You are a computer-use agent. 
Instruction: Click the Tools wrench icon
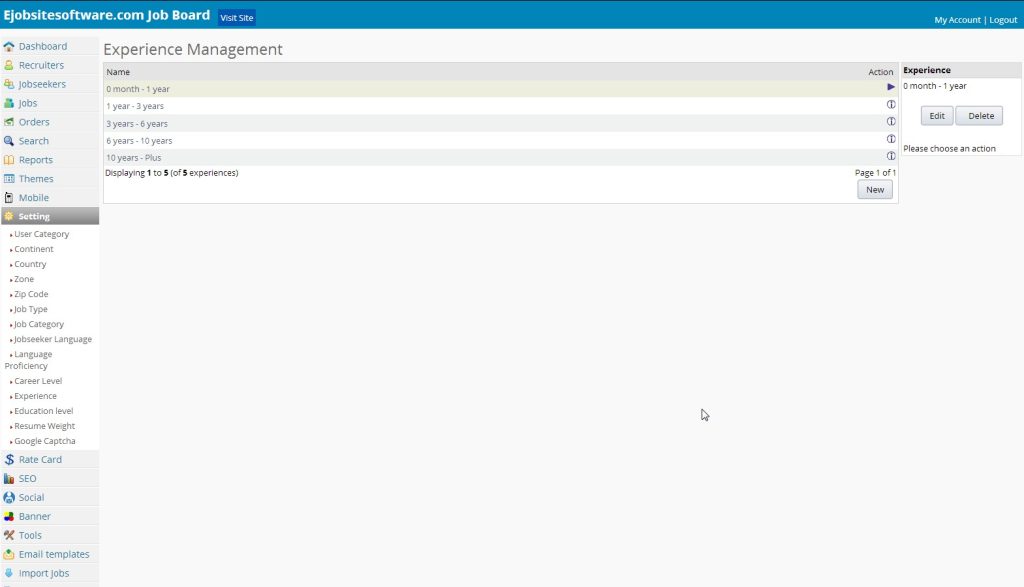9,535
